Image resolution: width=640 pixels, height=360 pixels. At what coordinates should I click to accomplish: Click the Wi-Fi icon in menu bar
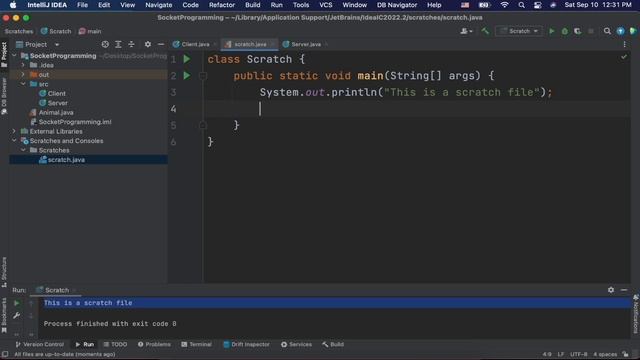(x=504, y=5)
